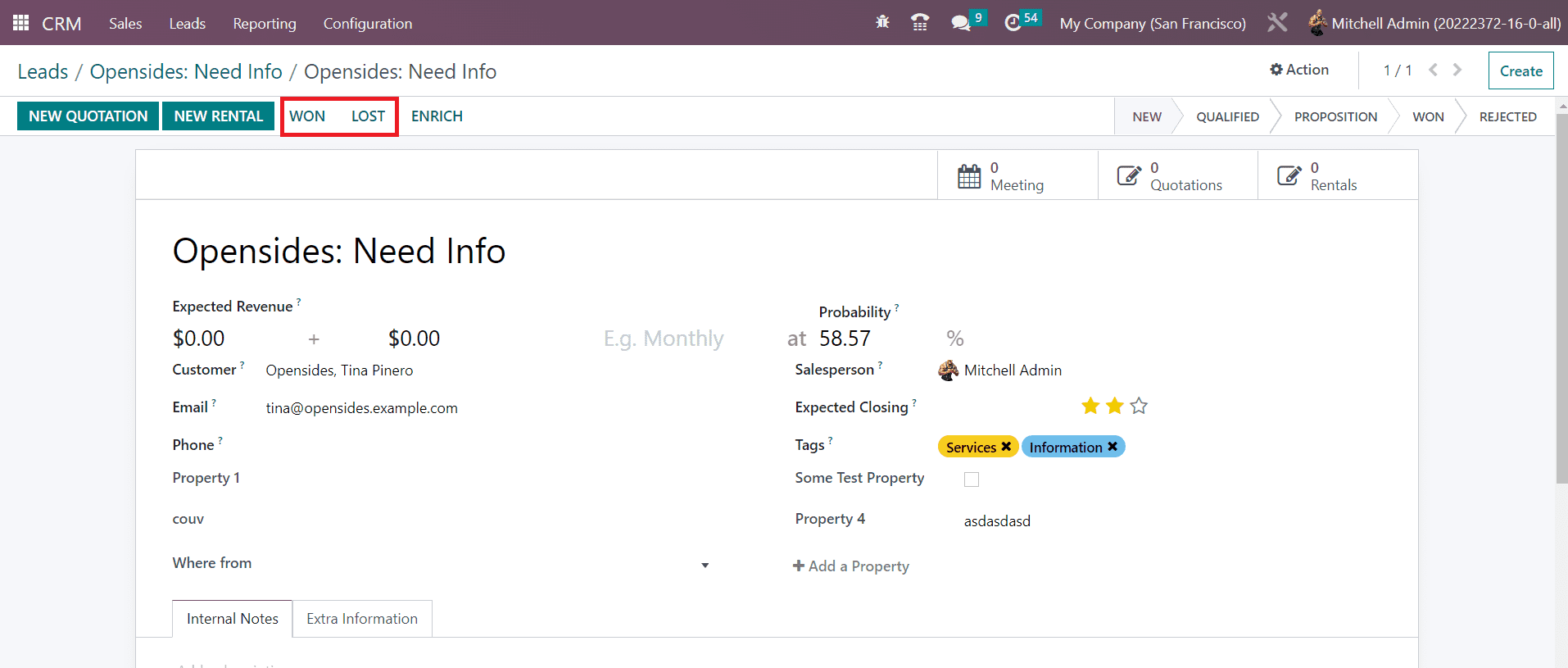Image resolution: width=1568 pixels, height=668 pixels.
Task: Open the conversations chat icon
Action: pyautogui.click(x=960, y=23)
